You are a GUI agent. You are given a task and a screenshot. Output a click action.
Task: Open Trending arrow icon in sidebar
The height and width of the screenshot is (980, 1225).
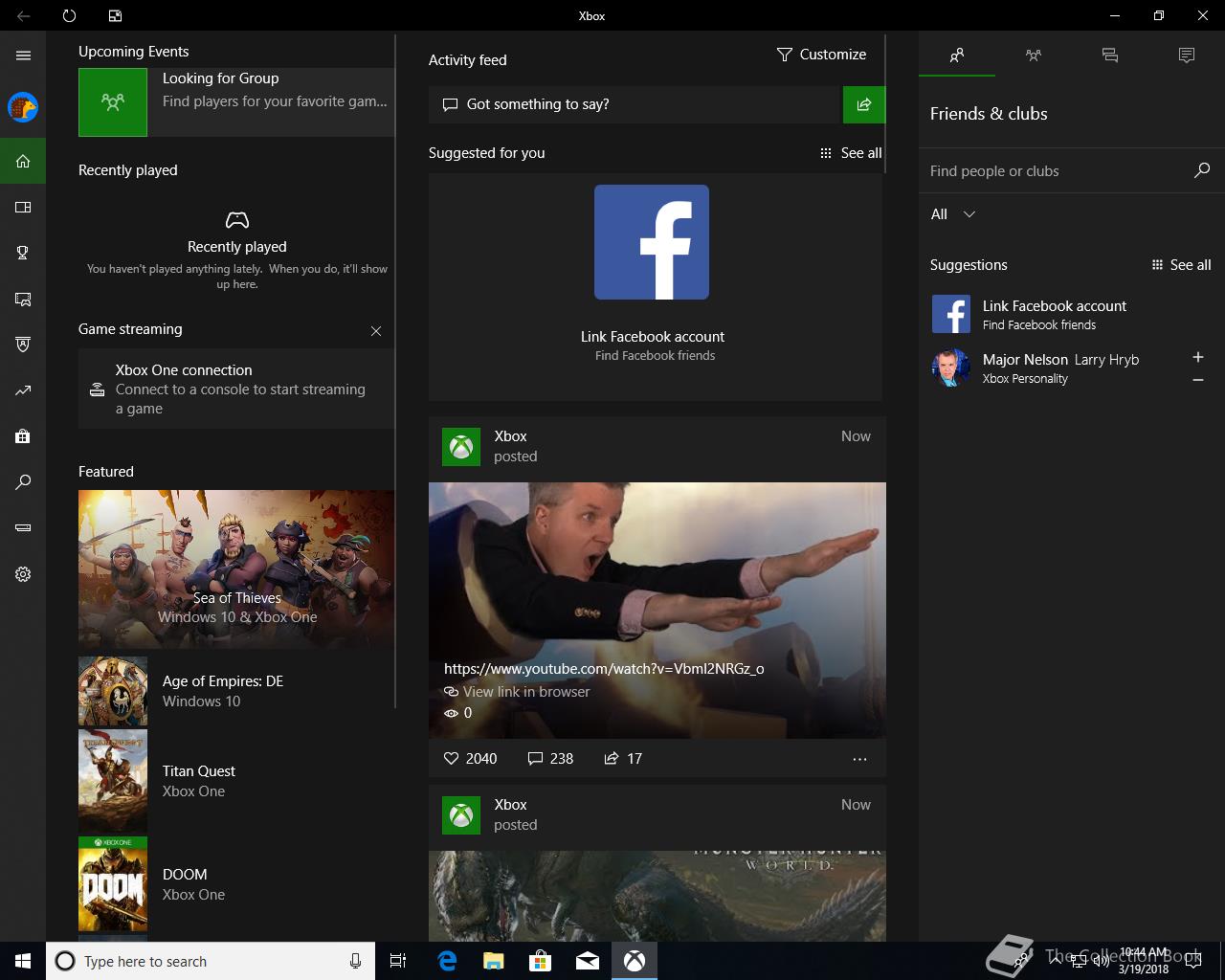(23, 390)
